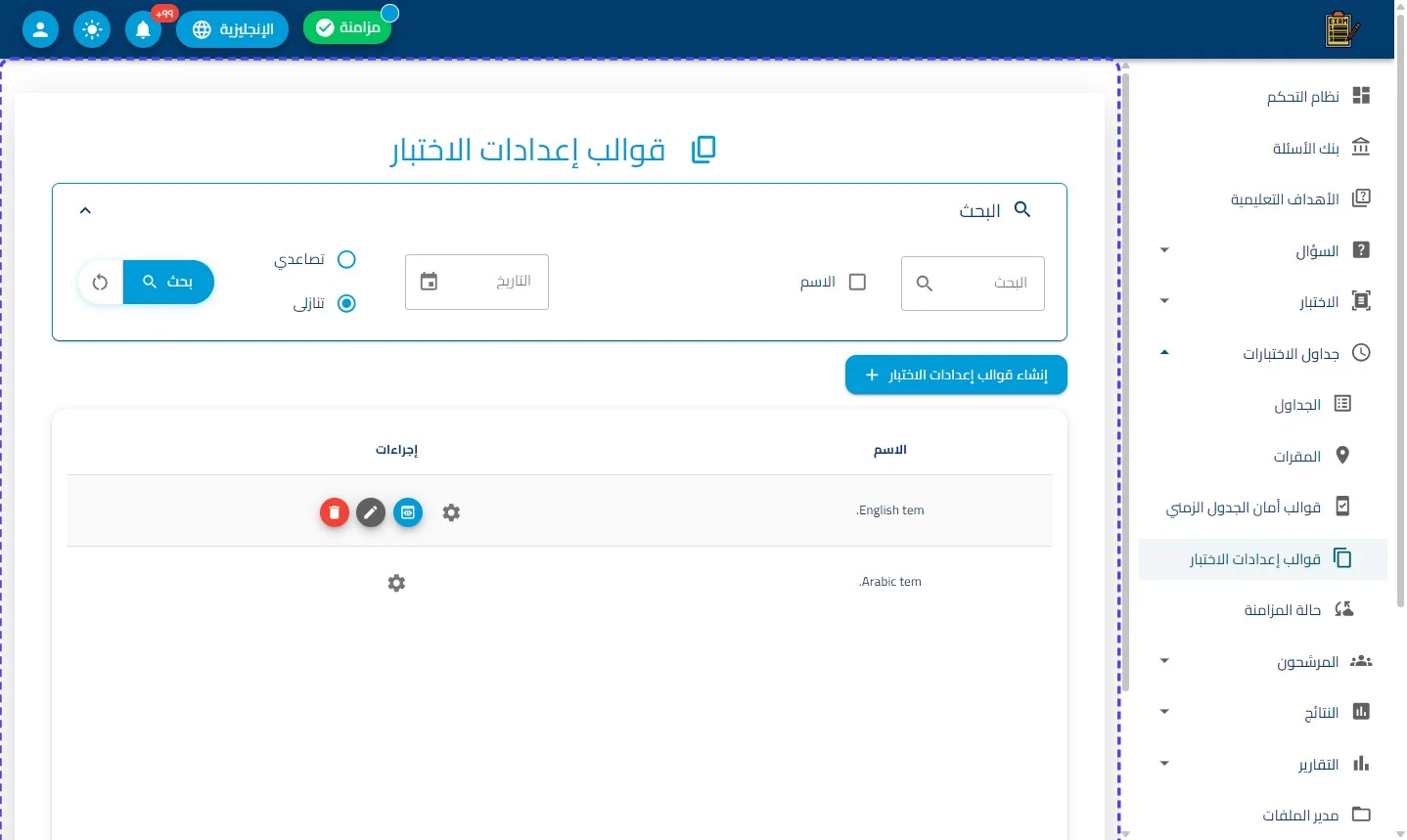Expand the النتائج menu arrow

tap(1164, 712)
